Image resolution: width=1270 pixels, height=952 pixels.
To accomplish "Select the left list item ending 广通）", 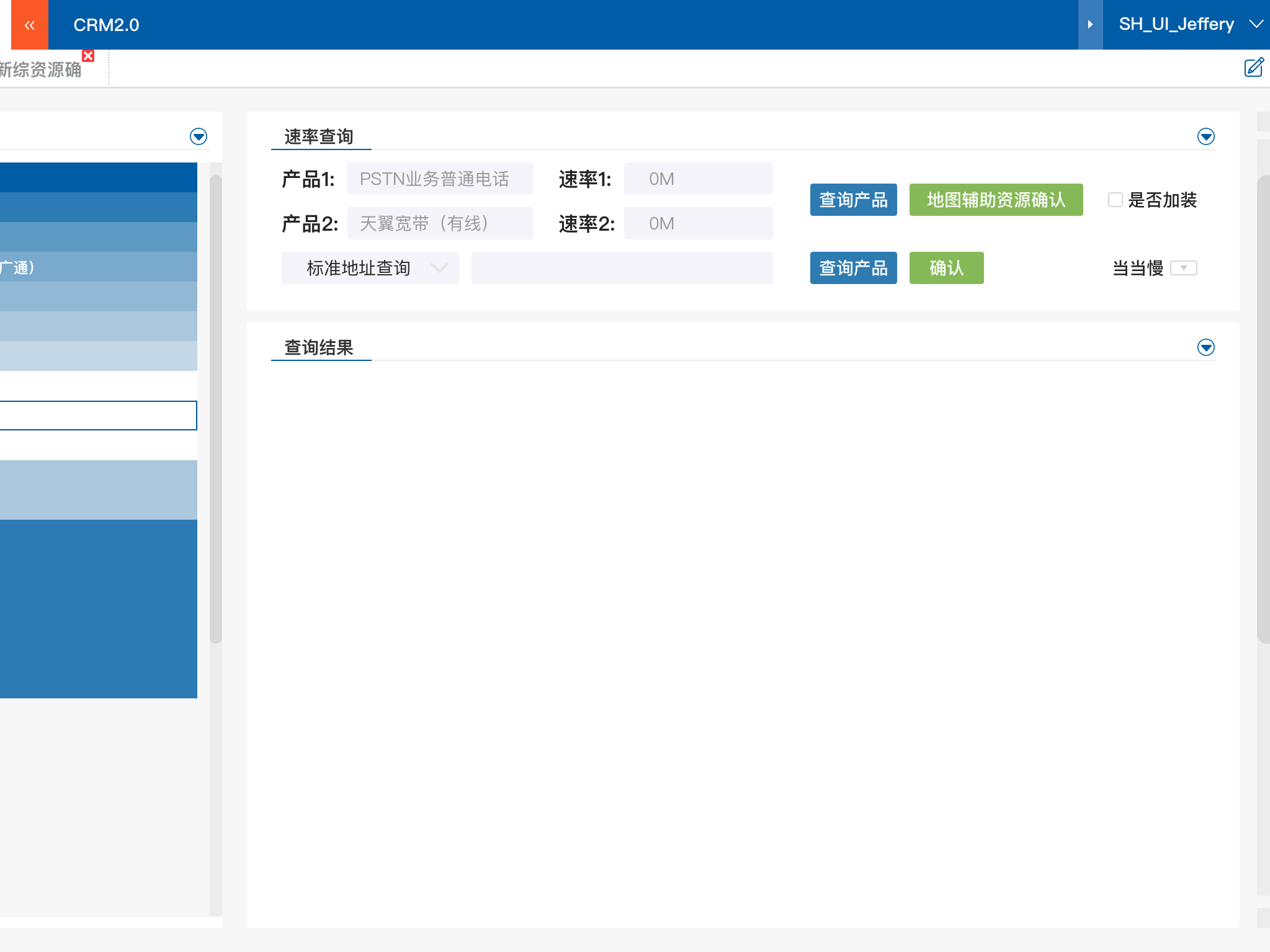I will [x=99, y=267].
